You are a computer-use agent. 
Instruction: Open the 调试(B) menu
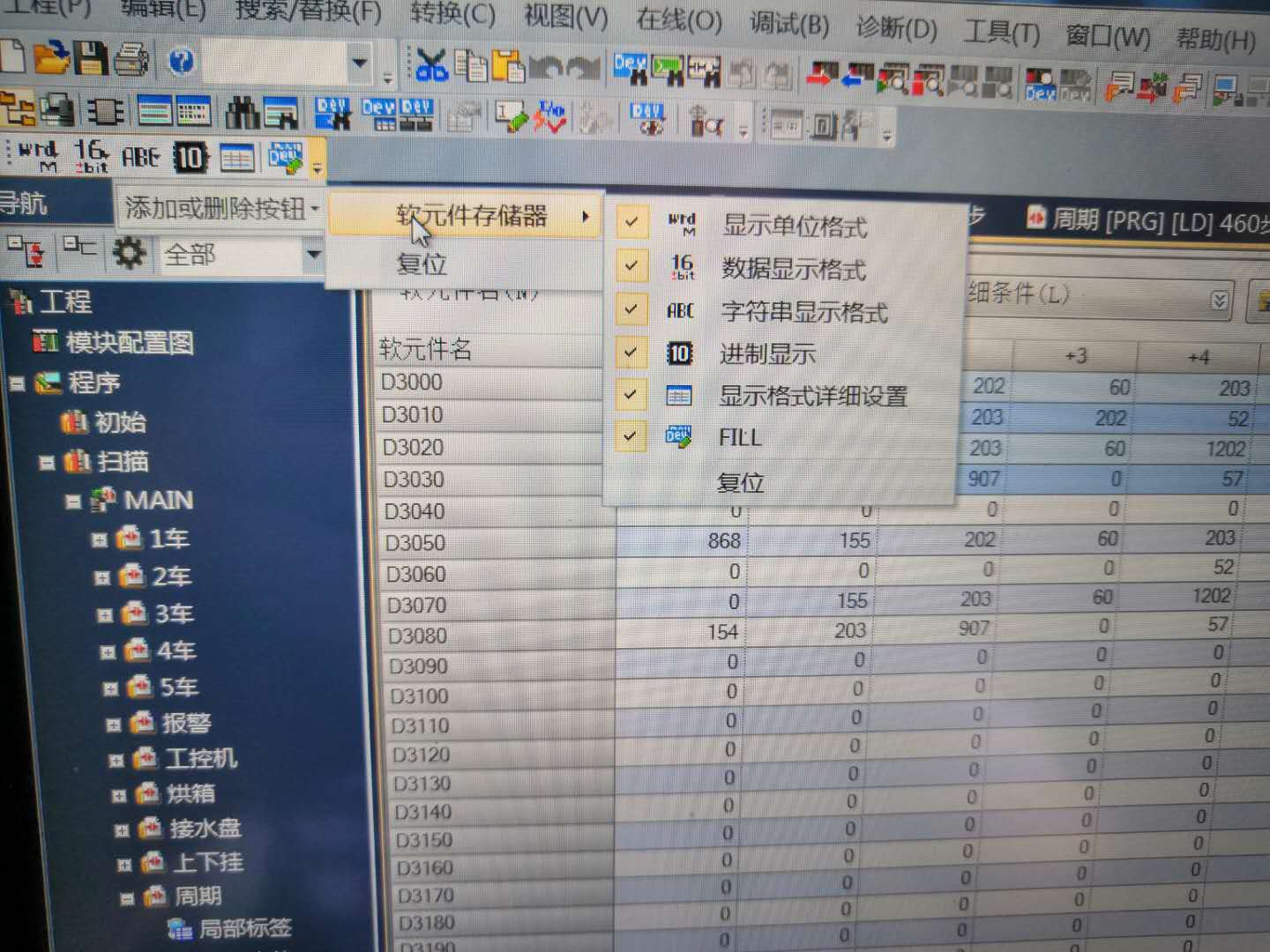(788, 25)
